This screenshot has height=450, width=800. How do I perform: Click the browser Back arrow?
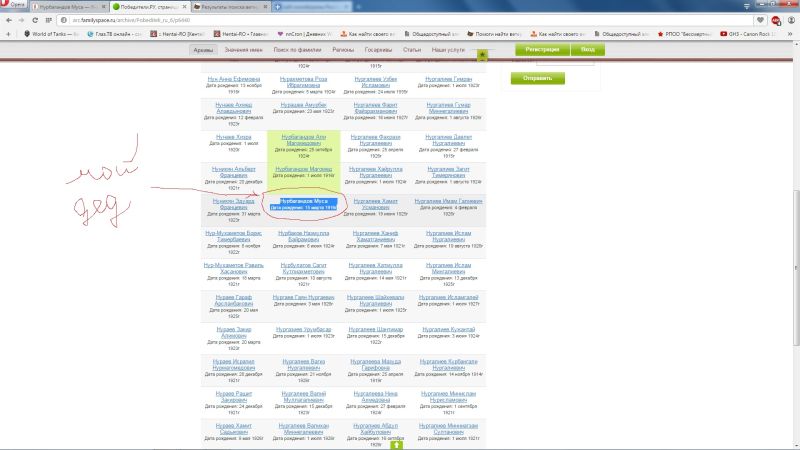click(9, 20)
